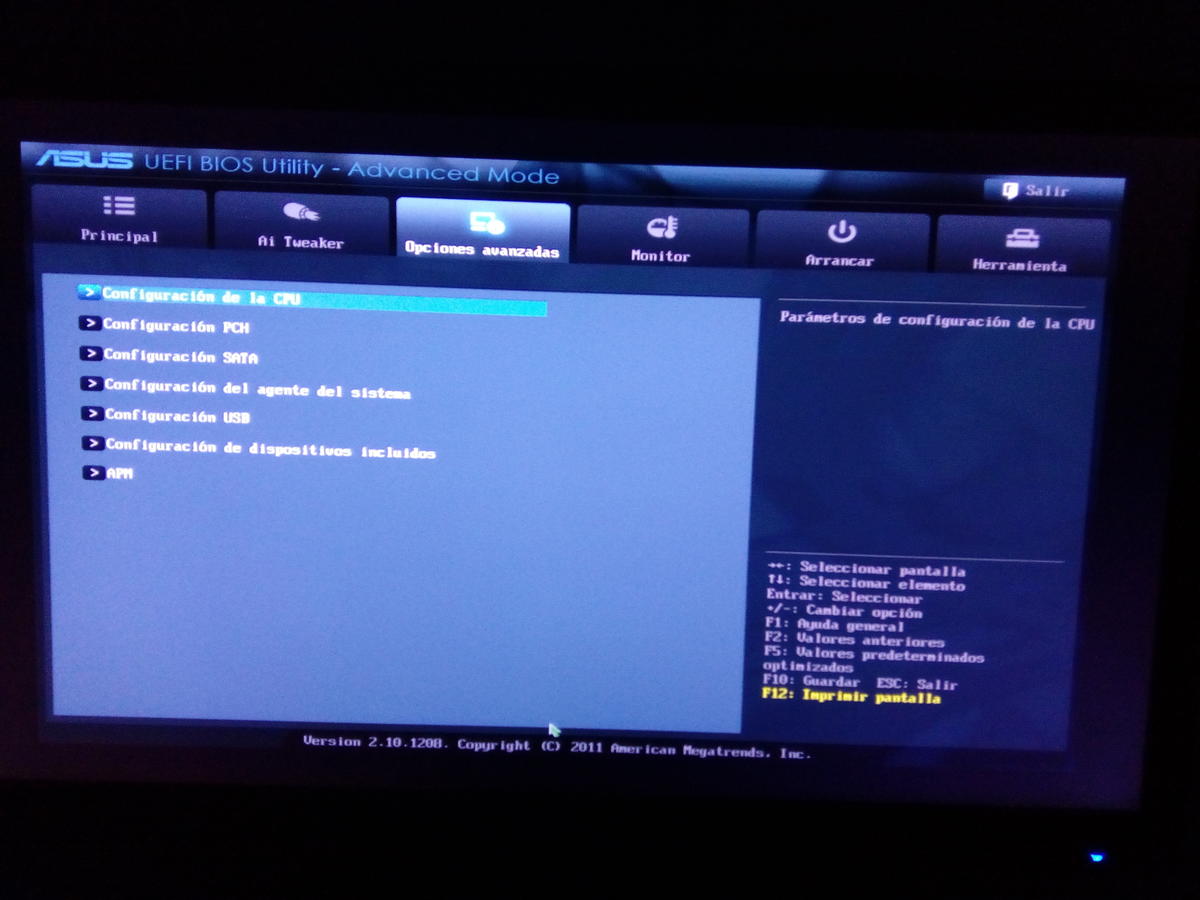This screenshot has height=900, width=1200.
Task: Enter Configuración del agente del sistema
Action: [246, 388]
